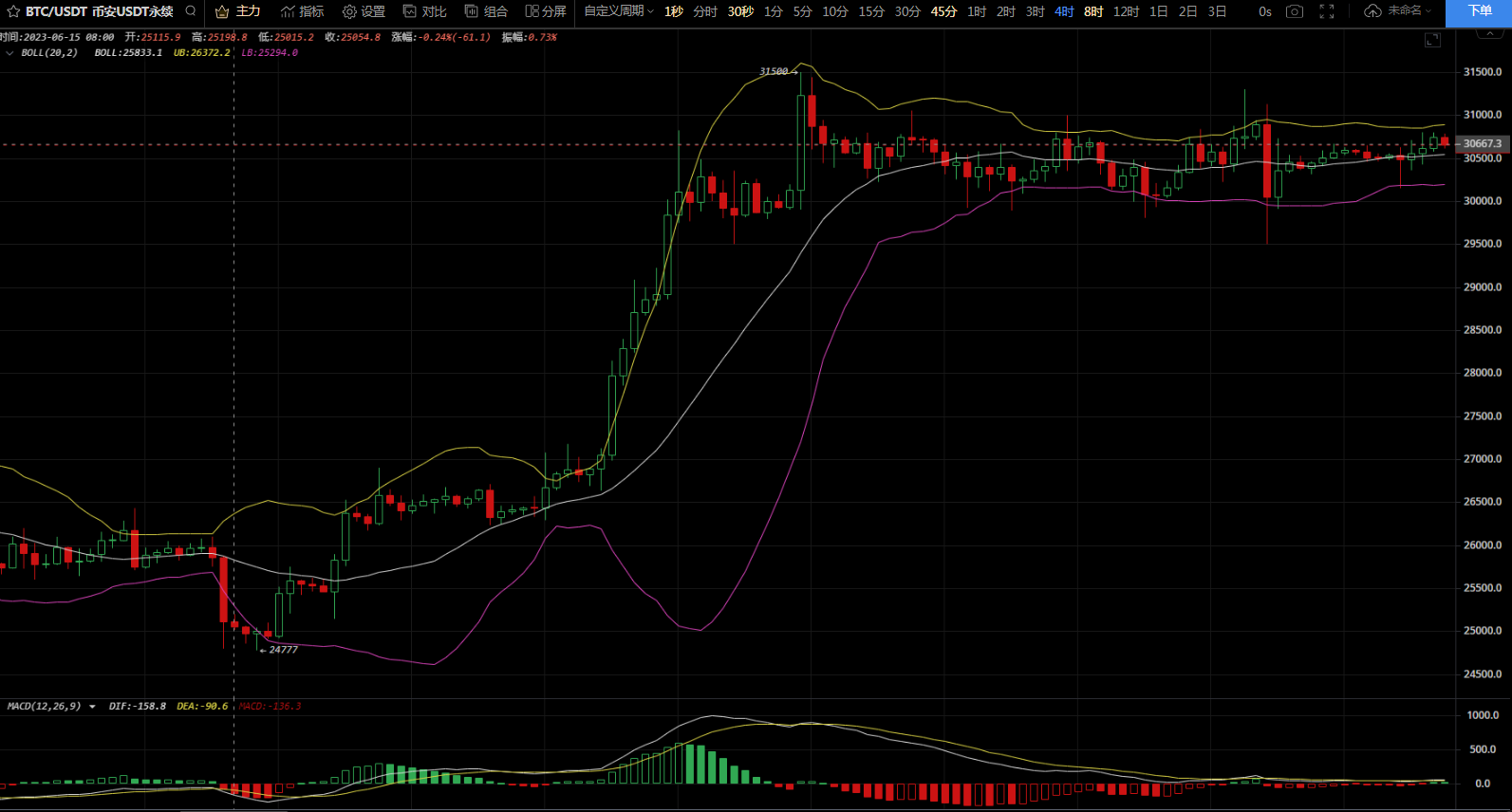
Task: Open the MACD(12,26,9) indicator dropdown arrow
Action: tap(92, 707)
